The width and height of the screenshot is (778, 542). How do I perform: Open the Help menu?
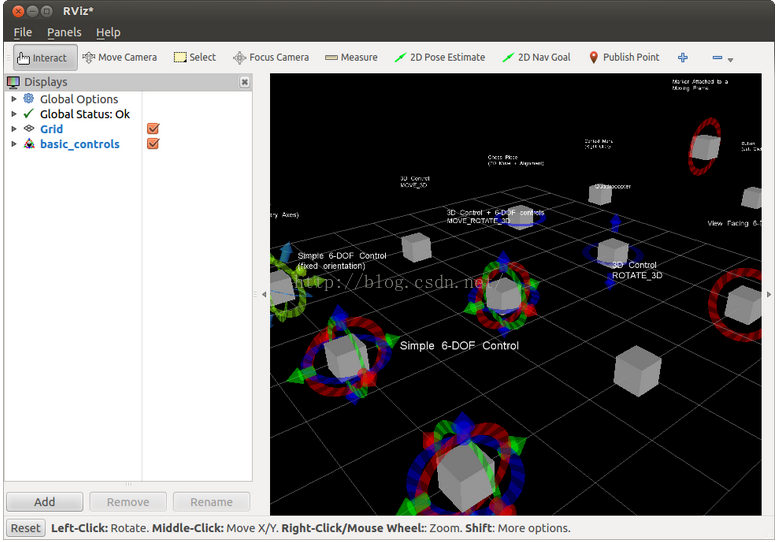click(x=108, y=32)
